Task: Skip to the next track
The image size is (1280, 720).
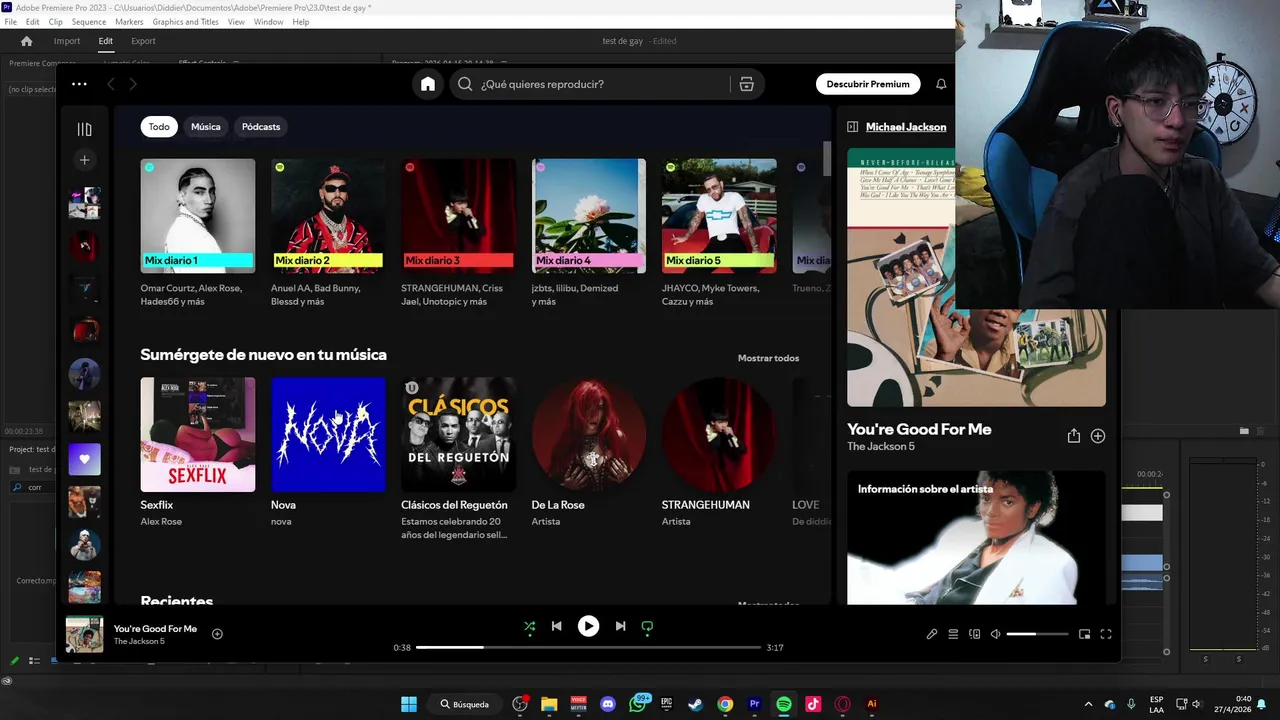Action: click(x=620, y=626)
